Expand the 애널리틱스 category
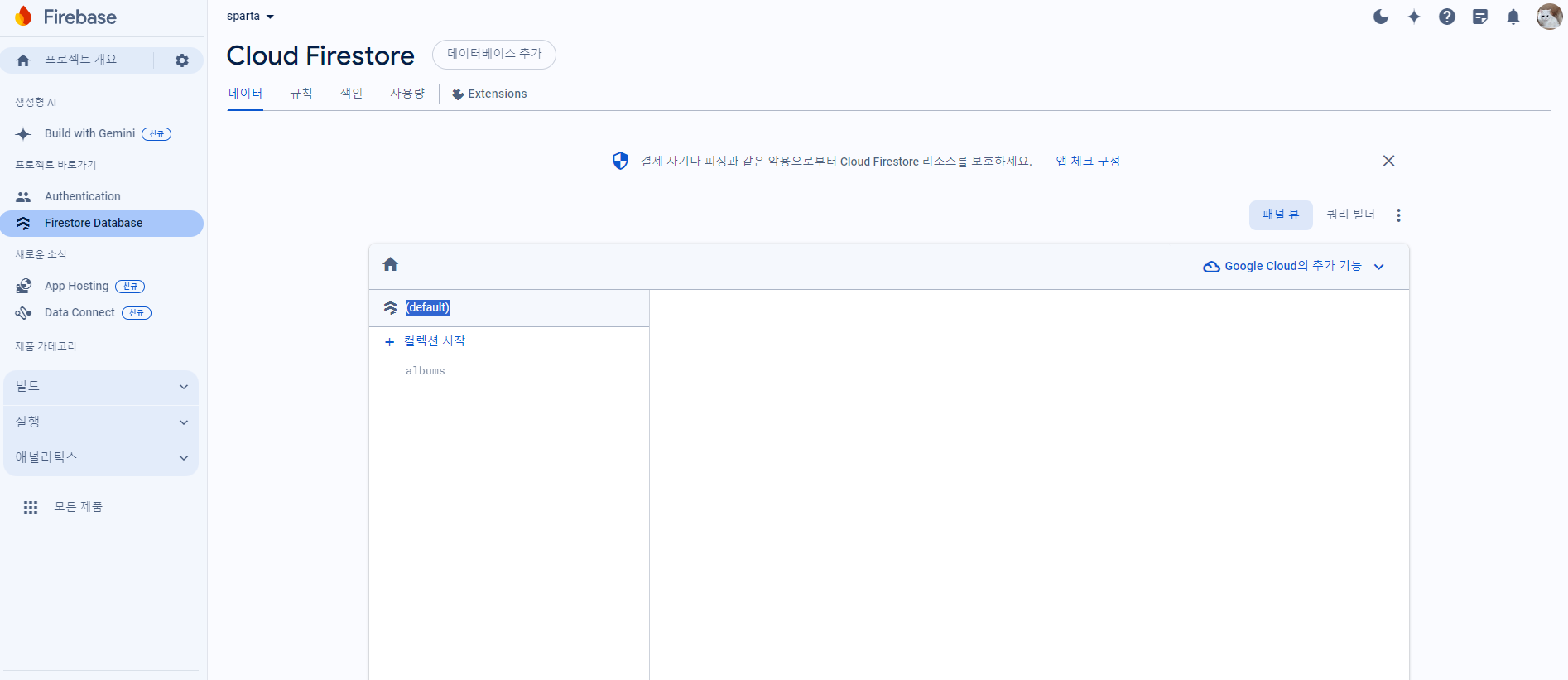 pyautogui.click(x=101, y=458)
